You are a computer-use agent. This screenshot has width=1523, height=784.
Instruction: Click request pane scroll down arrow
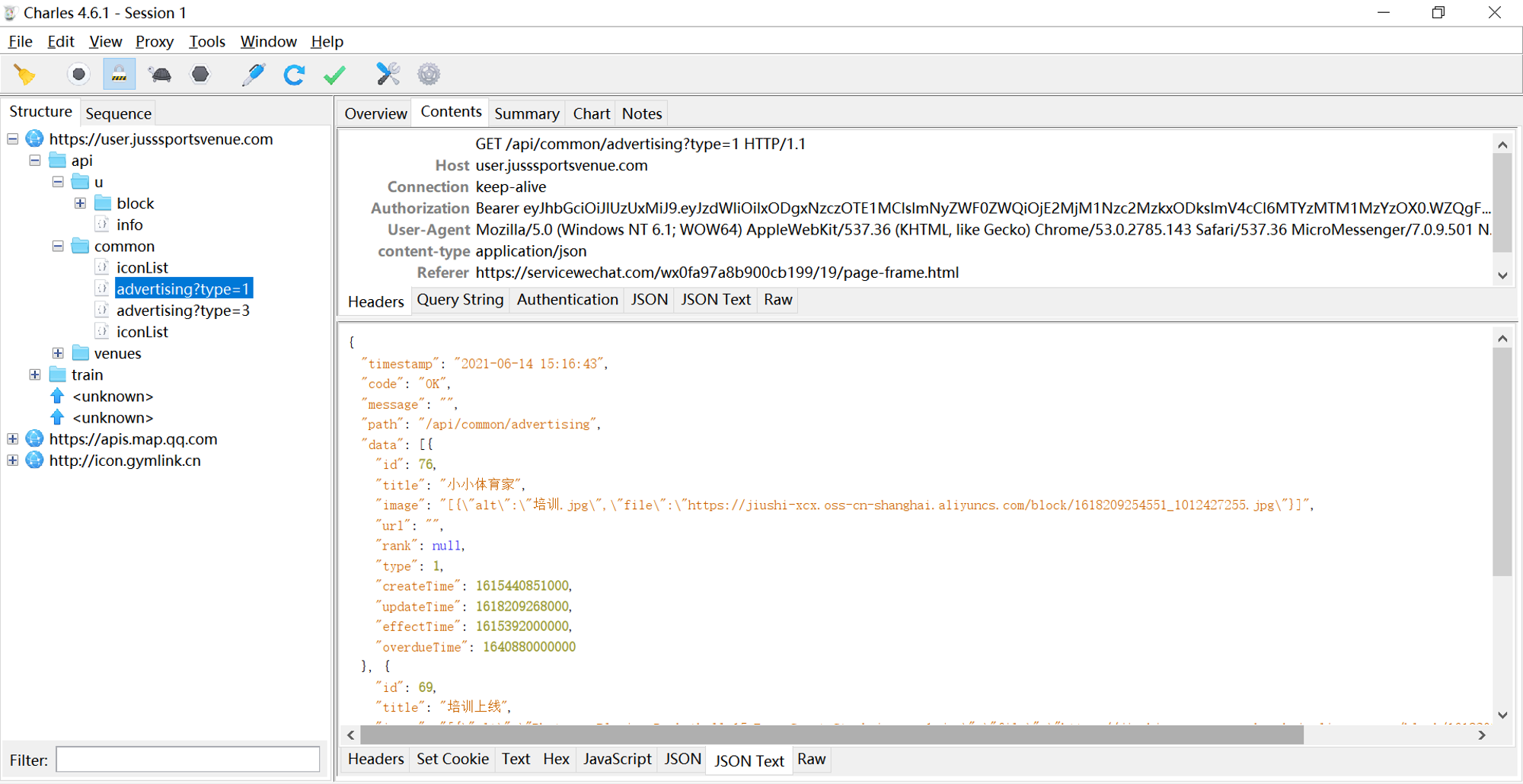tap(1502, 276)
